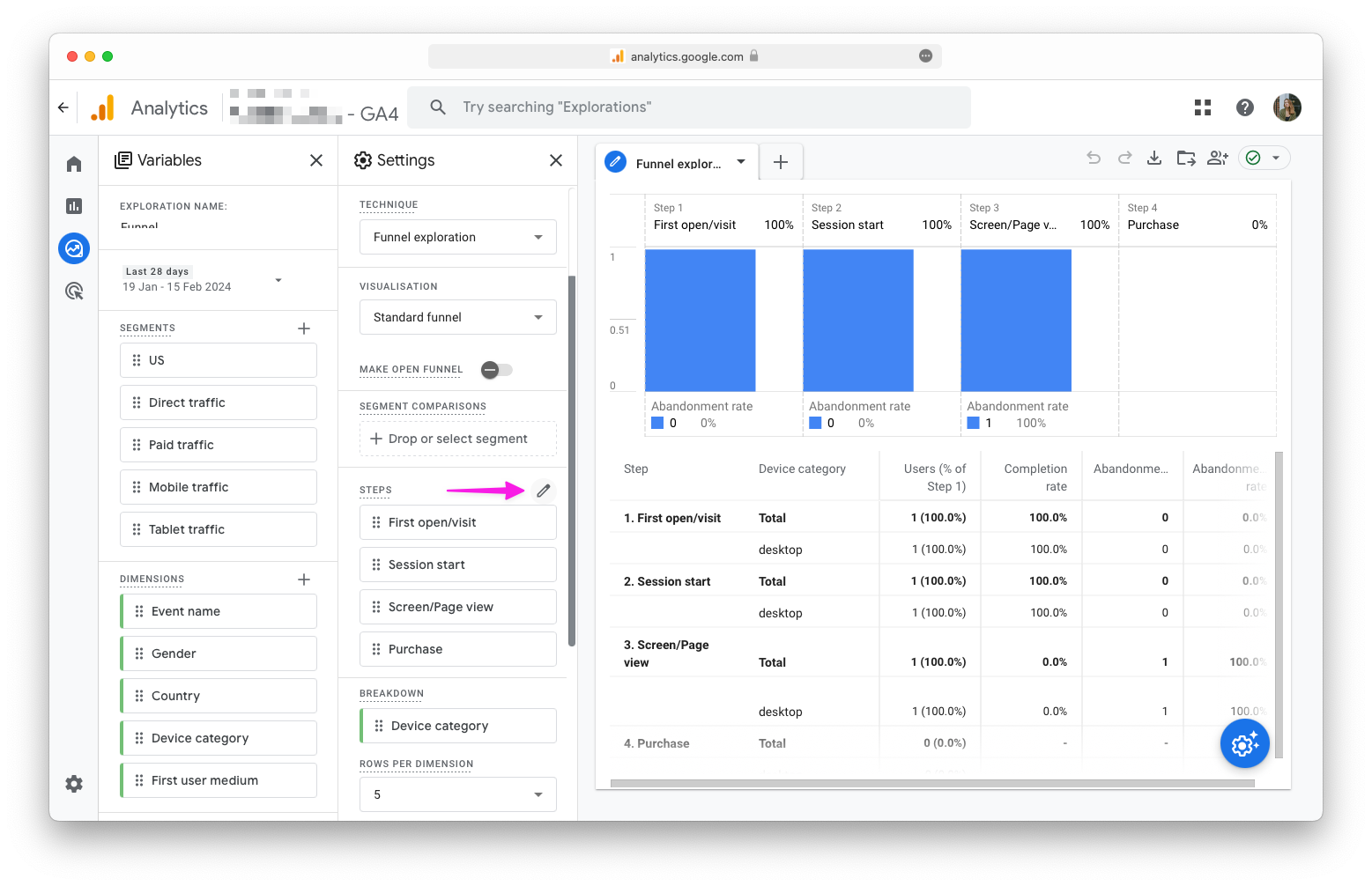Select the Direct traffic segment

(x=219, y=402)
